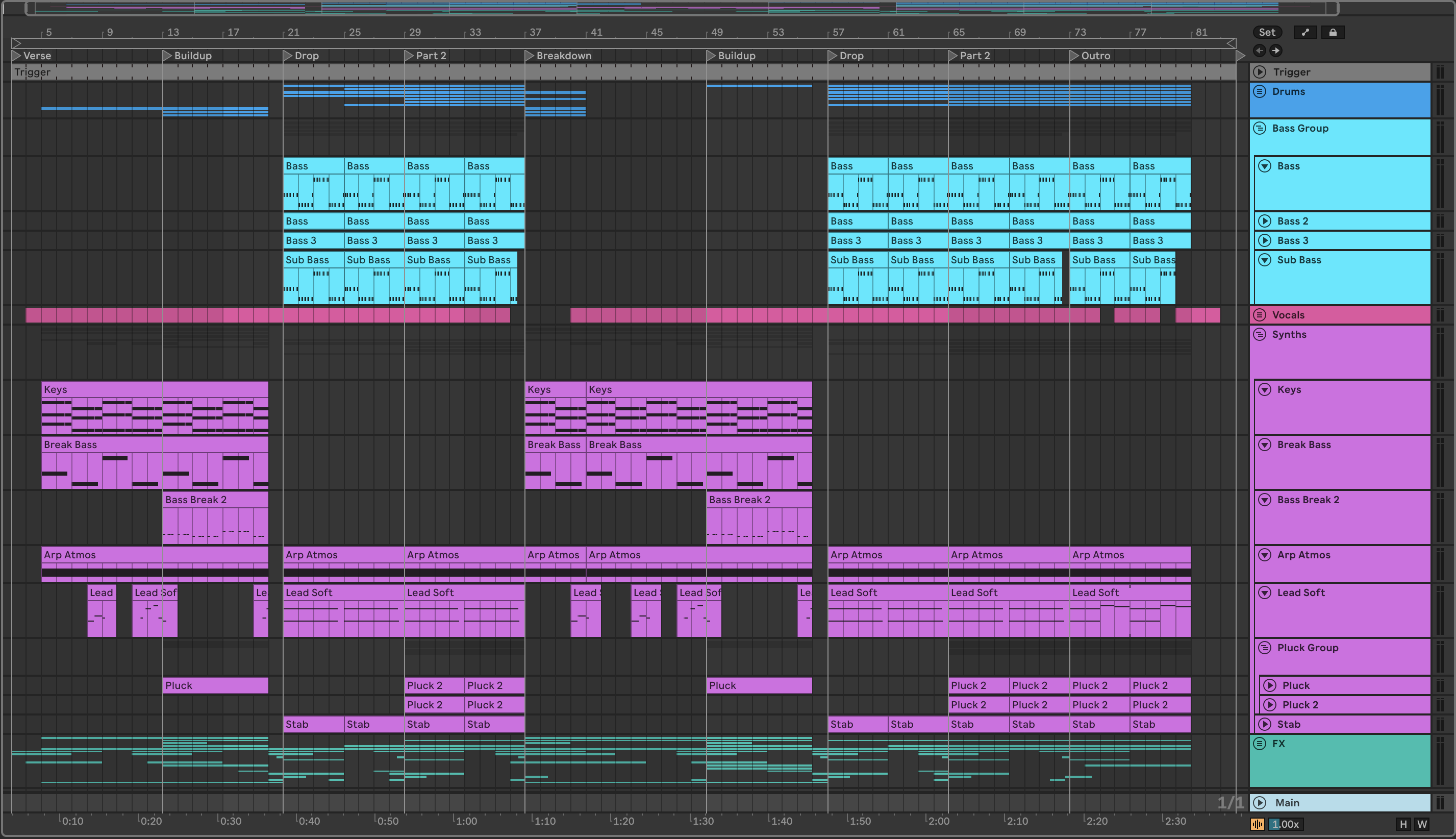The height and width of the screenshot is (839, 1456).
Task: Click the Pluck Group fold icon
Action: (1265, 648)
